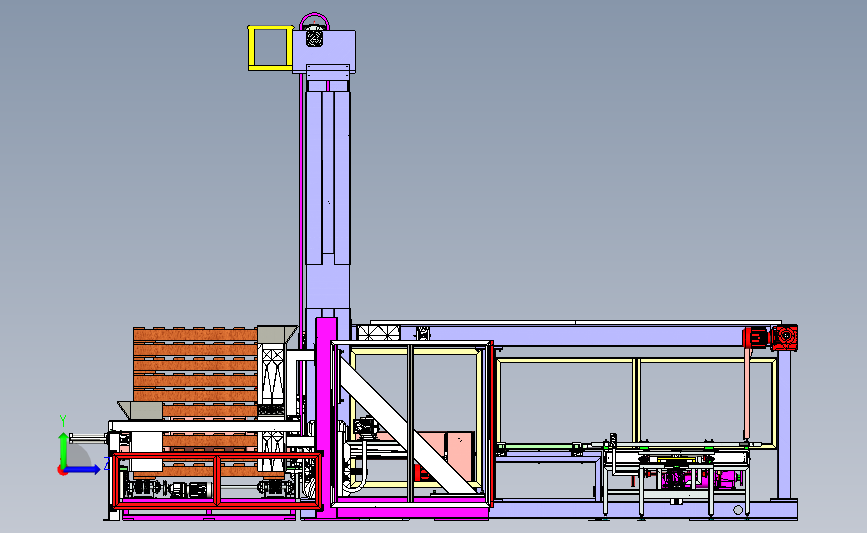Select the yellow guard frame atop the tower

[x=270, y=48]
